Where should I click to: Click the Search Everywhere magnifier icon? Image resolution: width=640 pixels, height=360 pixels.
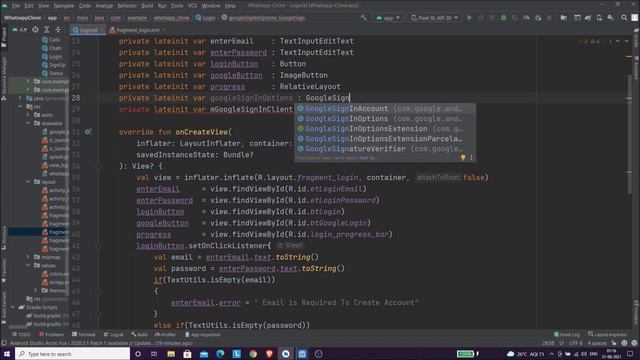click(x=624, y=18)
